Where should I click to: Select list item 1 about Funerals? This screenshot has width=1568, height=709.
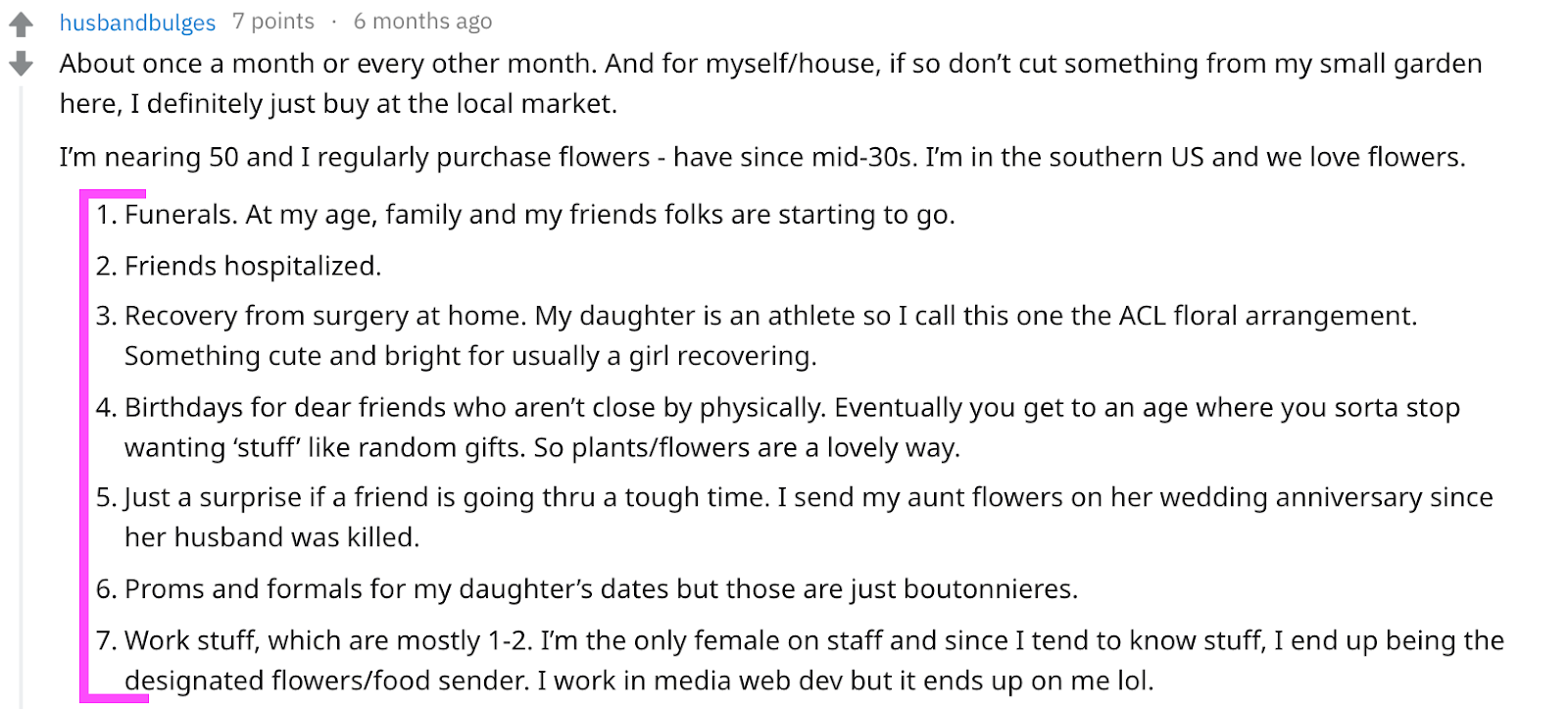click(525, 215)
